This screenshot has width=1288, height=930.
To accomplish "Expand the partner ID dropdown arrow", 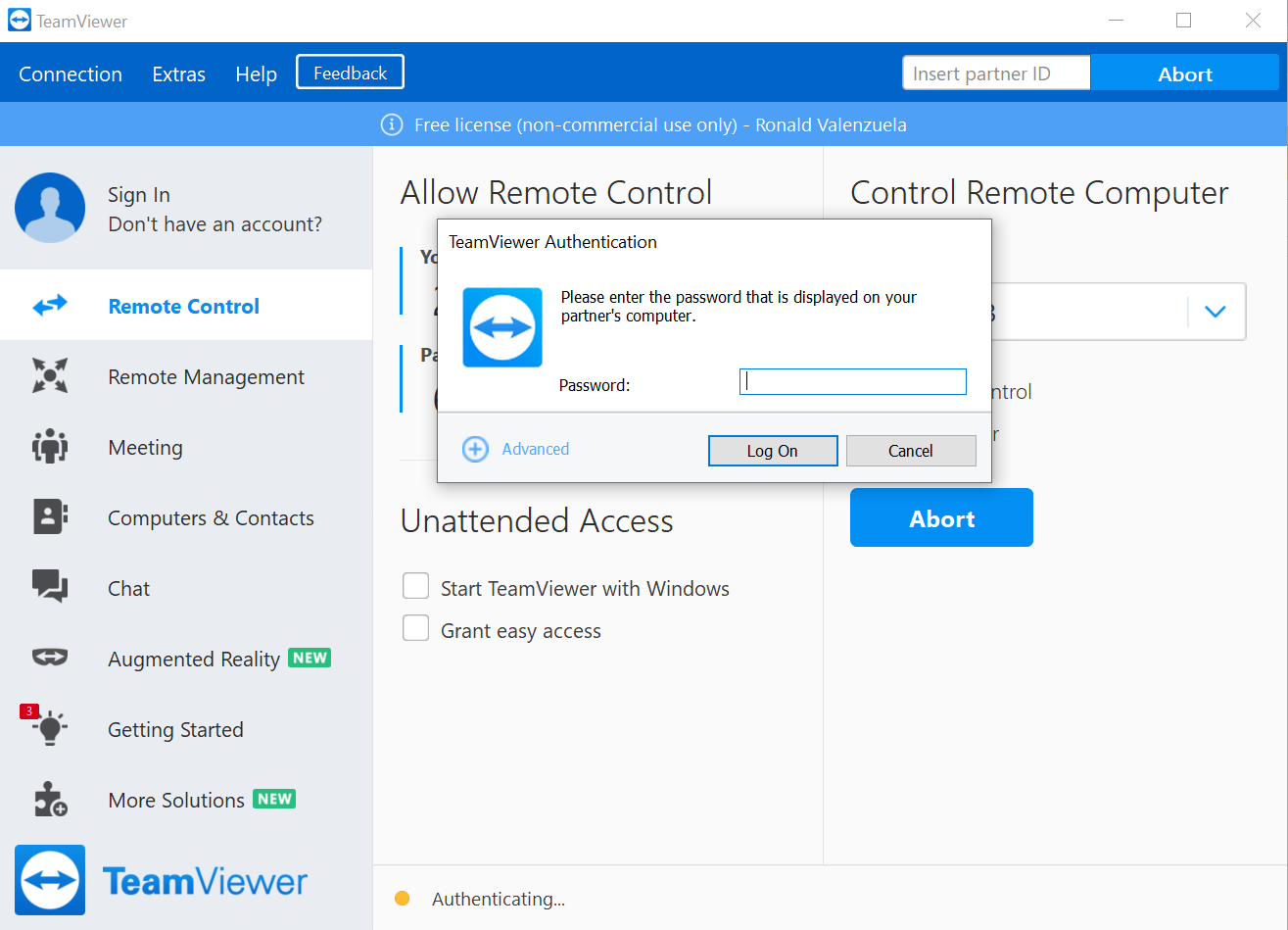I will tap(1216, 312).
